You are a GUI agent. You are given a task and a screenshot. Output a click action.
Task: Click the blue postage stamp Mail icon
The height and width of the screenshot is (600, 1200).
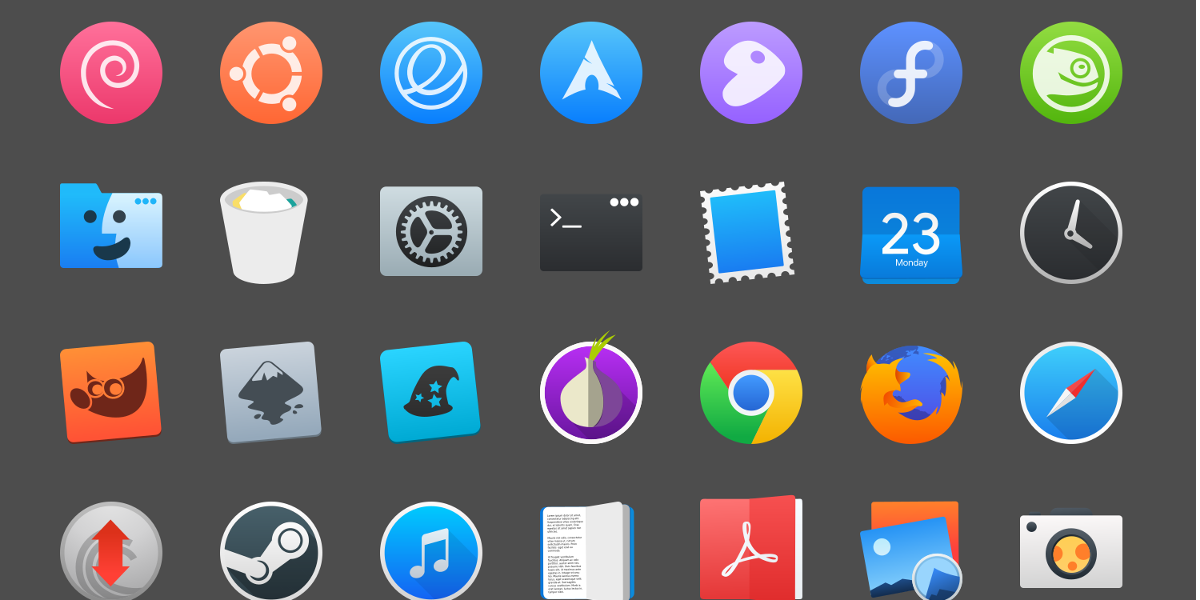747,233
